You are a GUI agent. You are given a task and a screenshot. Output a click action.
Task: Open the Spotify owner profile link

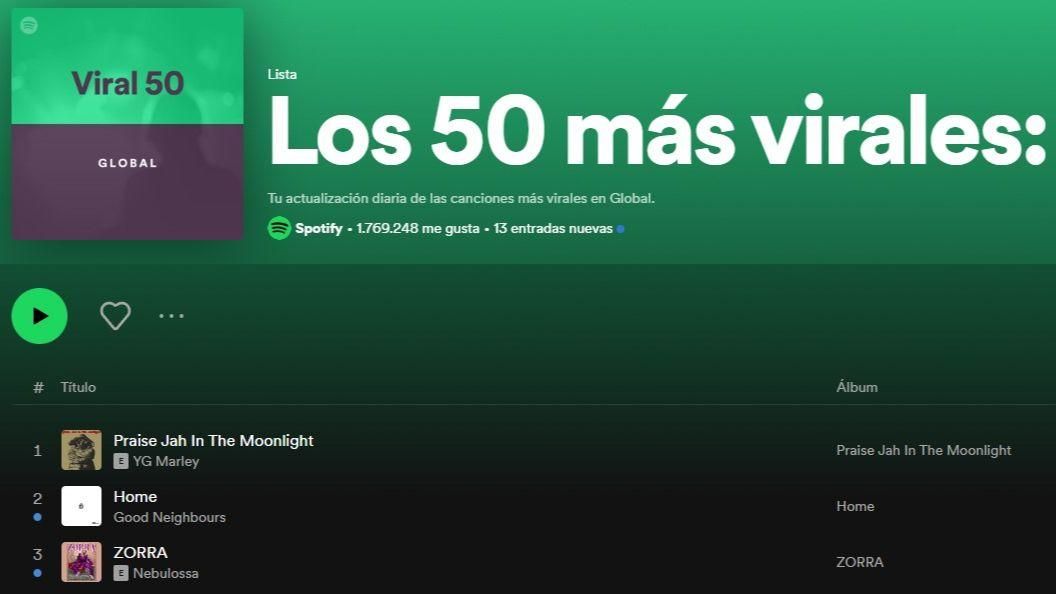coord(319,228)
